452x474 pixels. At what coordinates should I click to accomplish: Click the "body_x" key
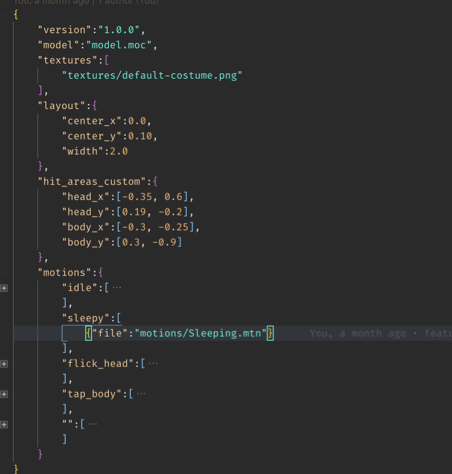point(86,227)
